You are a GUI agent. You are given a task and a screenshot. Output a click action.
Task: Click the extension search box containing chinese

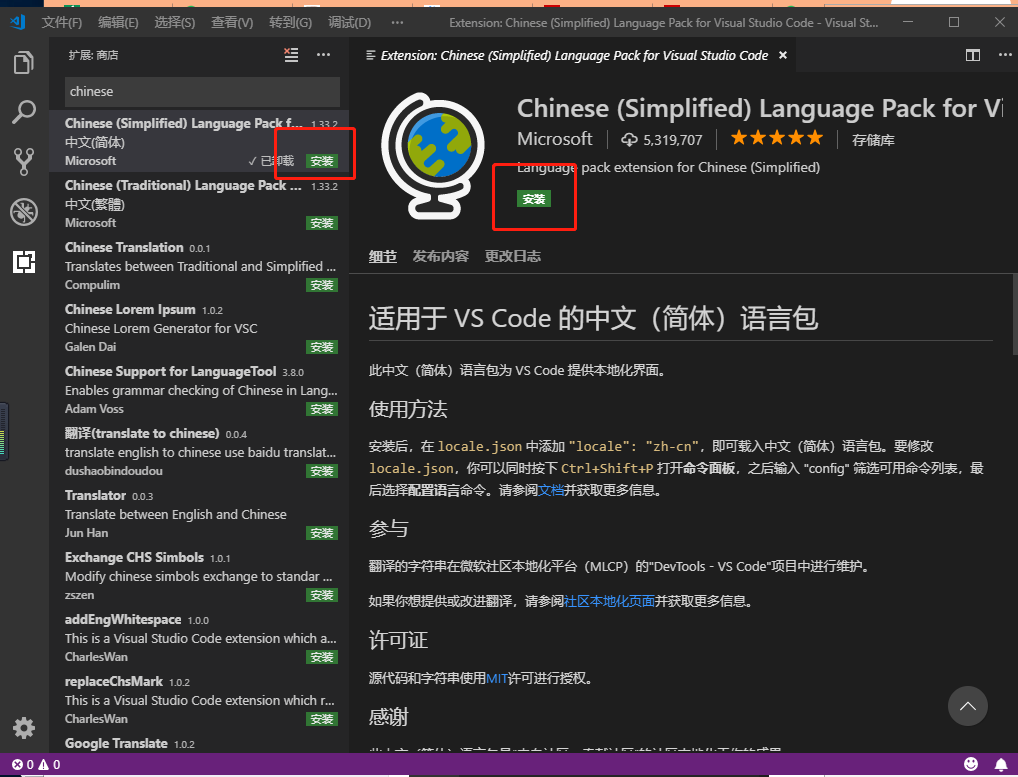202,92
